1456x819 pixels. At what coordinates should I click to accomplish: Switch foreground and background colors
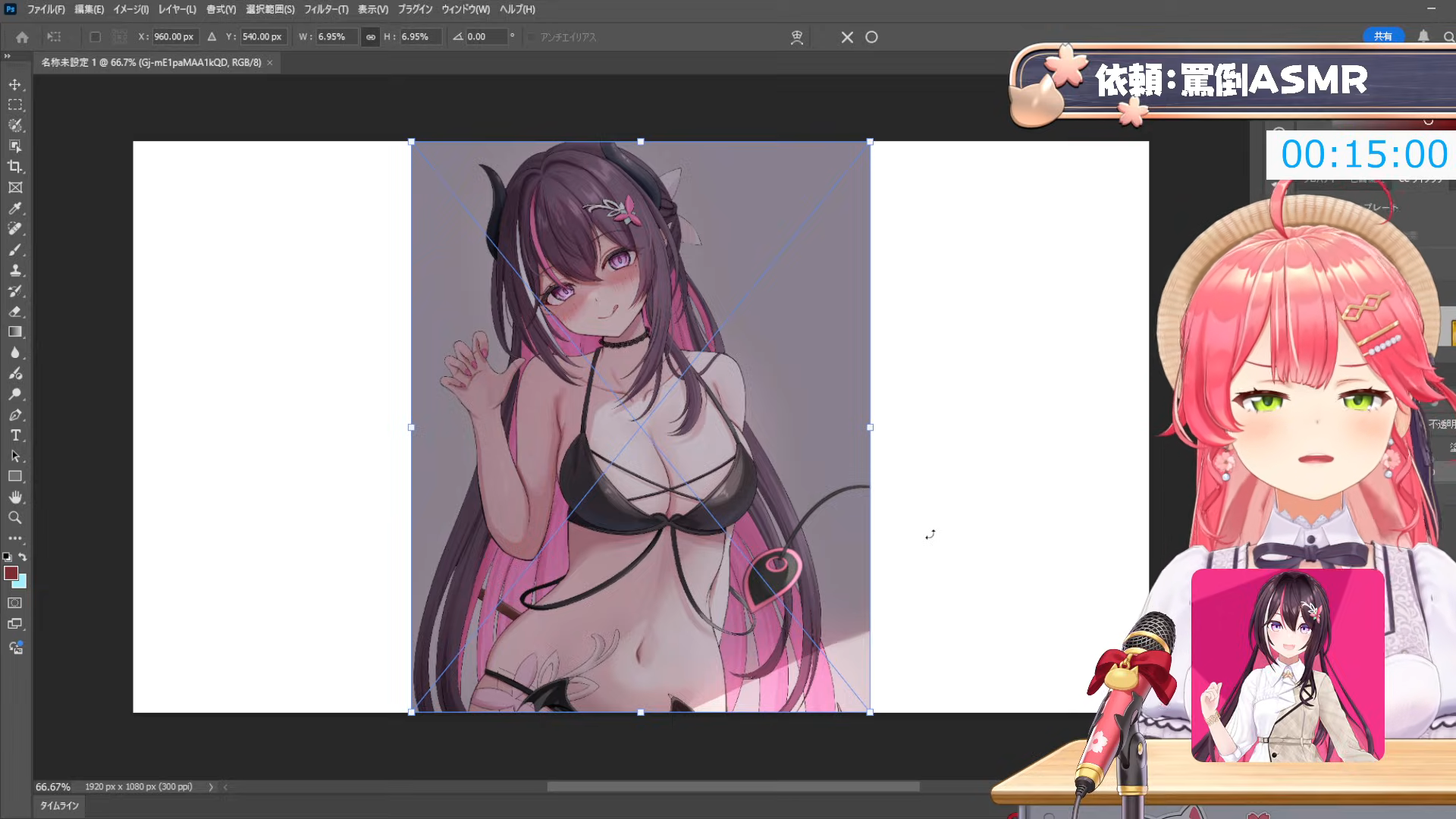pos(23,557)
